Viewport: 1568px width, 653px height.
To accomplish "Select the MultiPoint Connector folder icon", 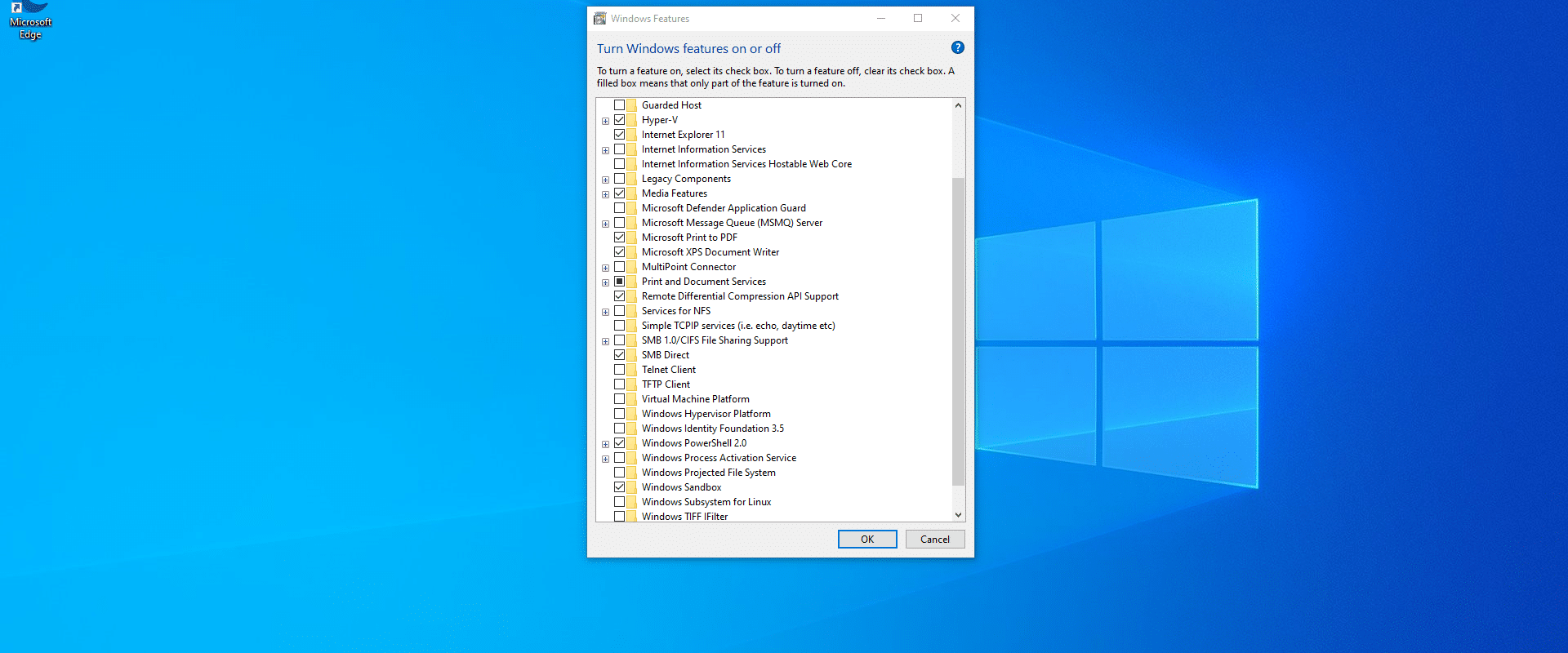I will (x=632, y=267).
